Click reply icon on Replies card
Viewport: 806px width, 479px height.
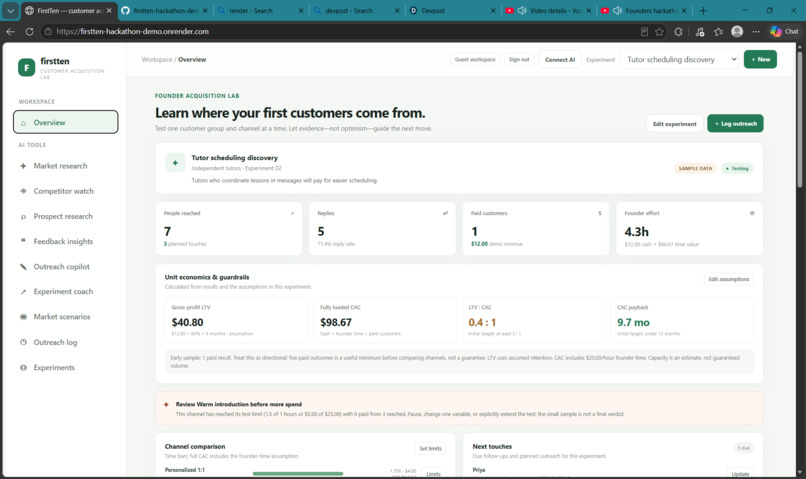coord(445,213)
